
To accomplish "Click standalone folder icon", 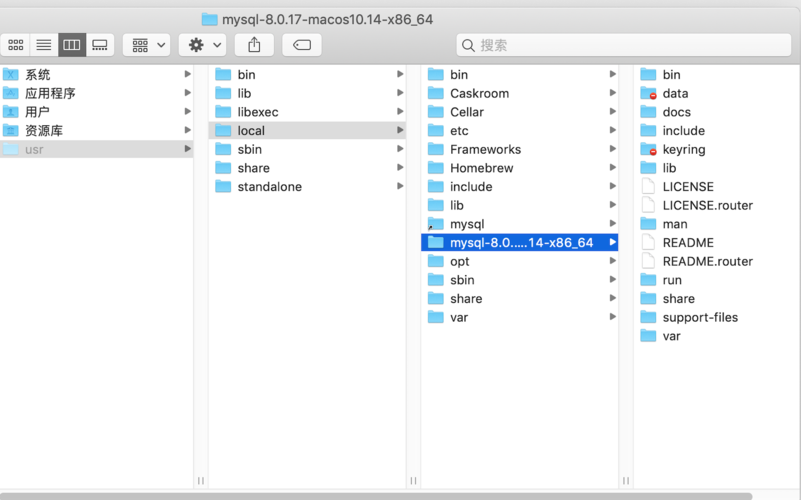I will click(x=223, y=186).
